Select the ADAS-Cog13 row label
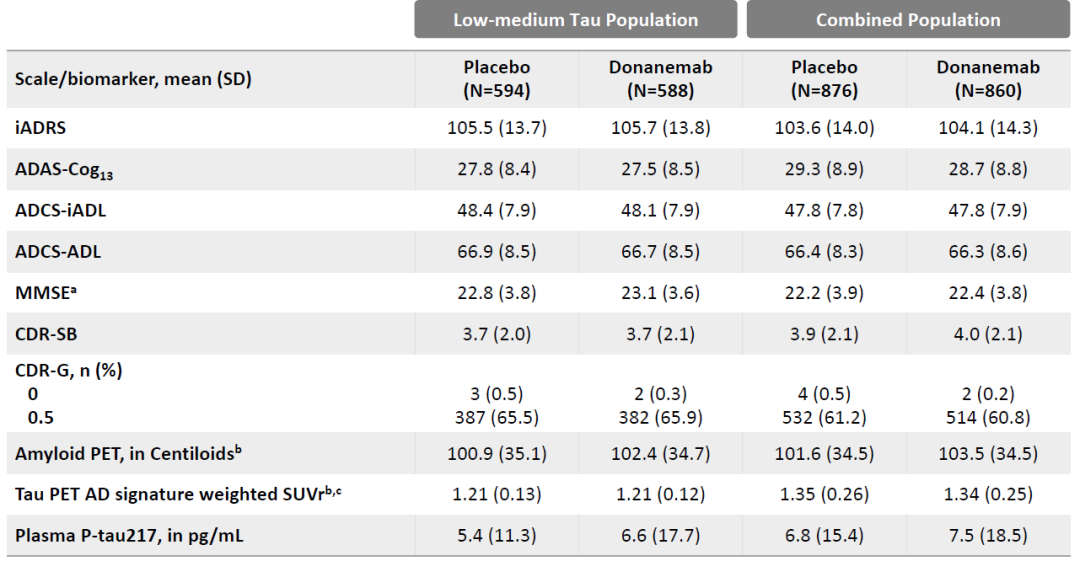 (62, 171)
